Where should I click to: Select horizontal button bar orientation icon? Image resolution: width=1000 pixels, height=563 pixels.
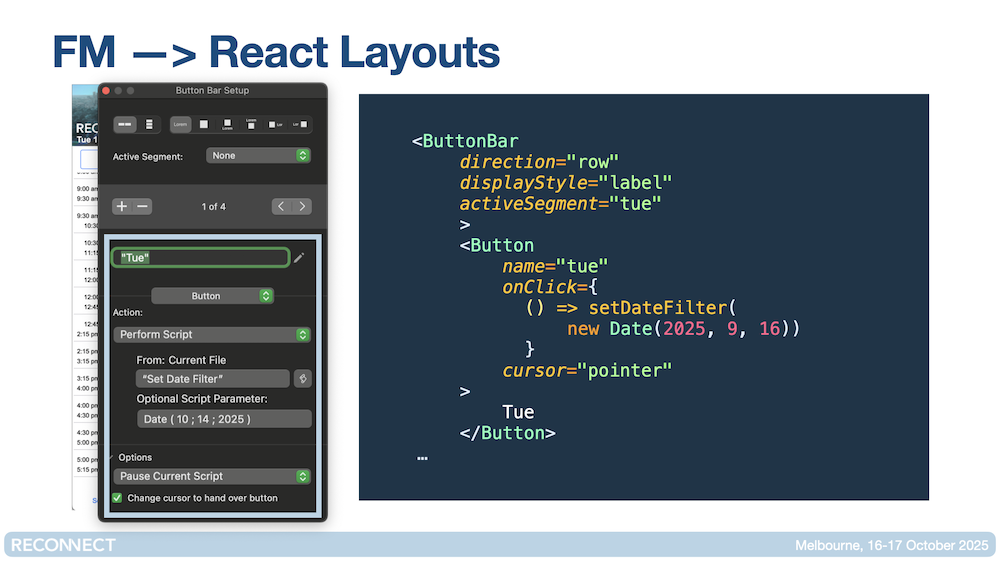125,125
